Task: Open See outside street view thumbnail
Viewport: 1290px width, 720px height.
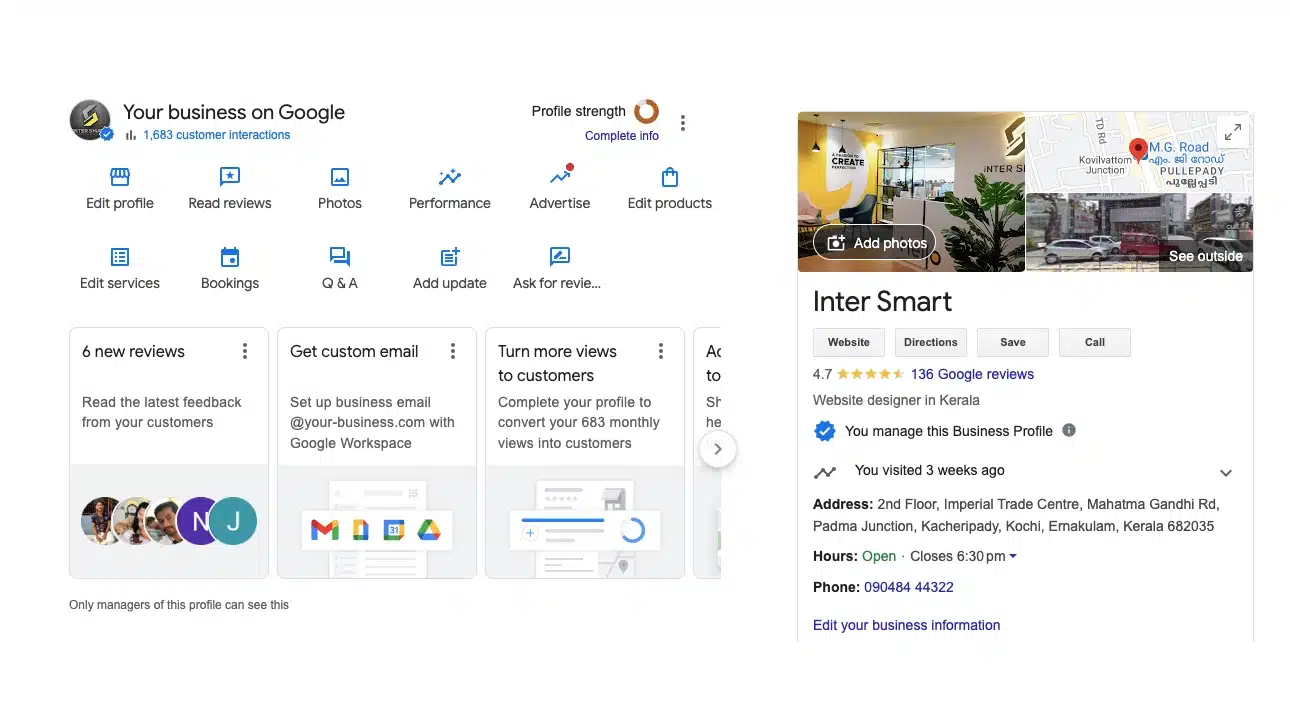Action: click(1139, 232)
